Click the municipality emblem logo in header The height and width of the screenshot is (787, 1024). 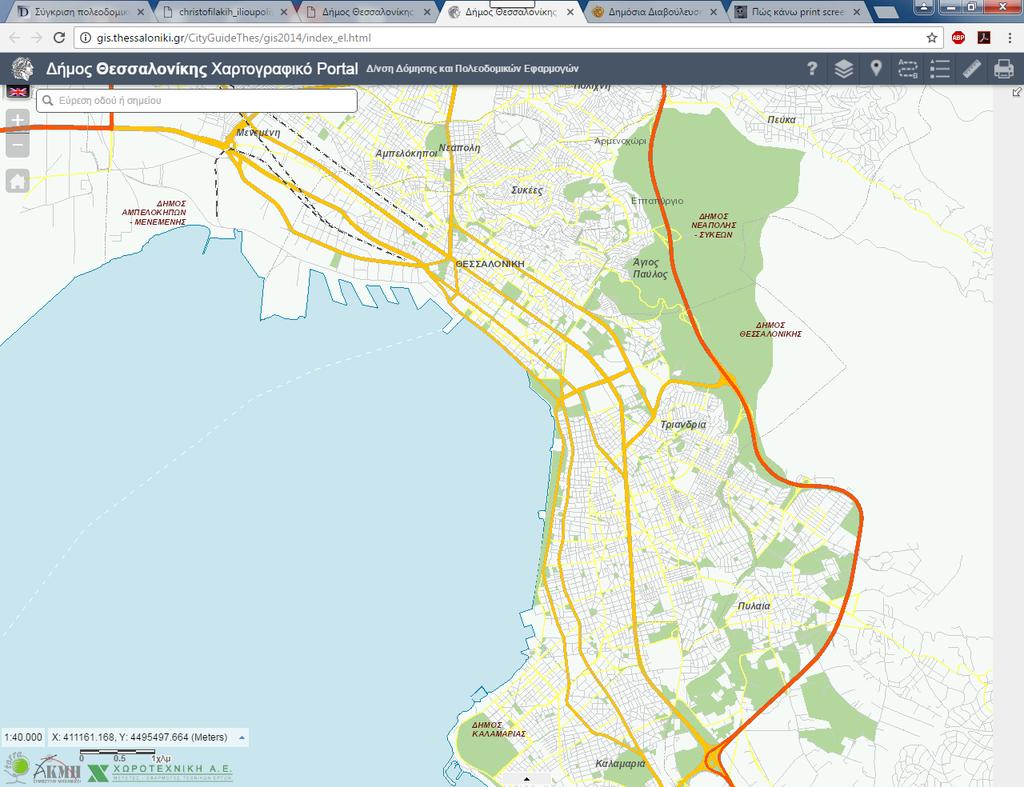pyautogui.click(x=23, y=69)
